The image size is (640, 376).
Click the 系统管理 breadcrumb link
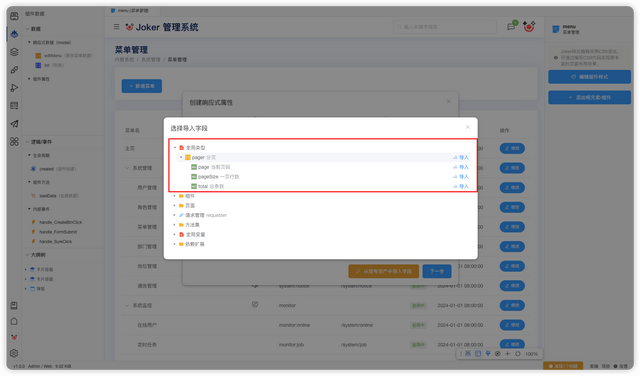pos(151,60)
